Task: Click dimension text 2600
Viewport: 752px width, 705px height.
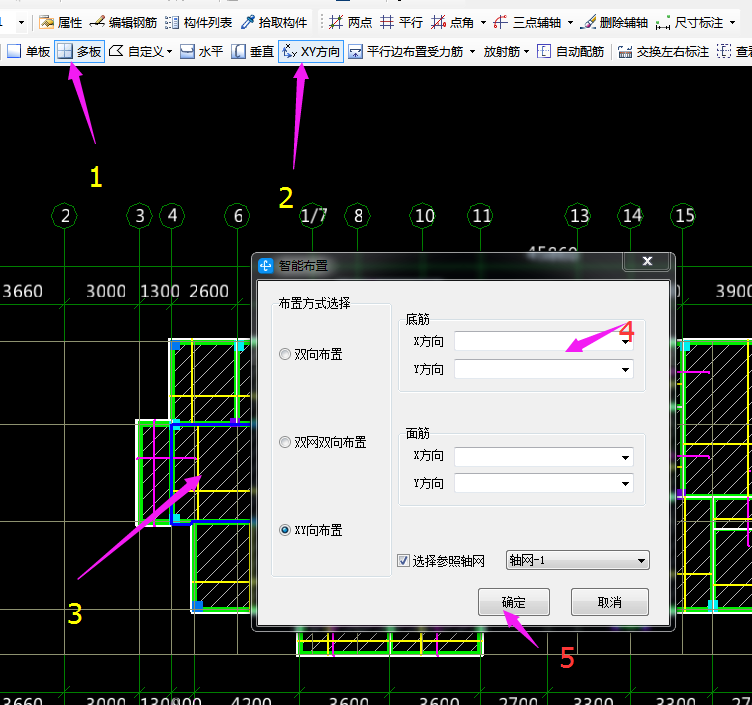Action: 209,291
